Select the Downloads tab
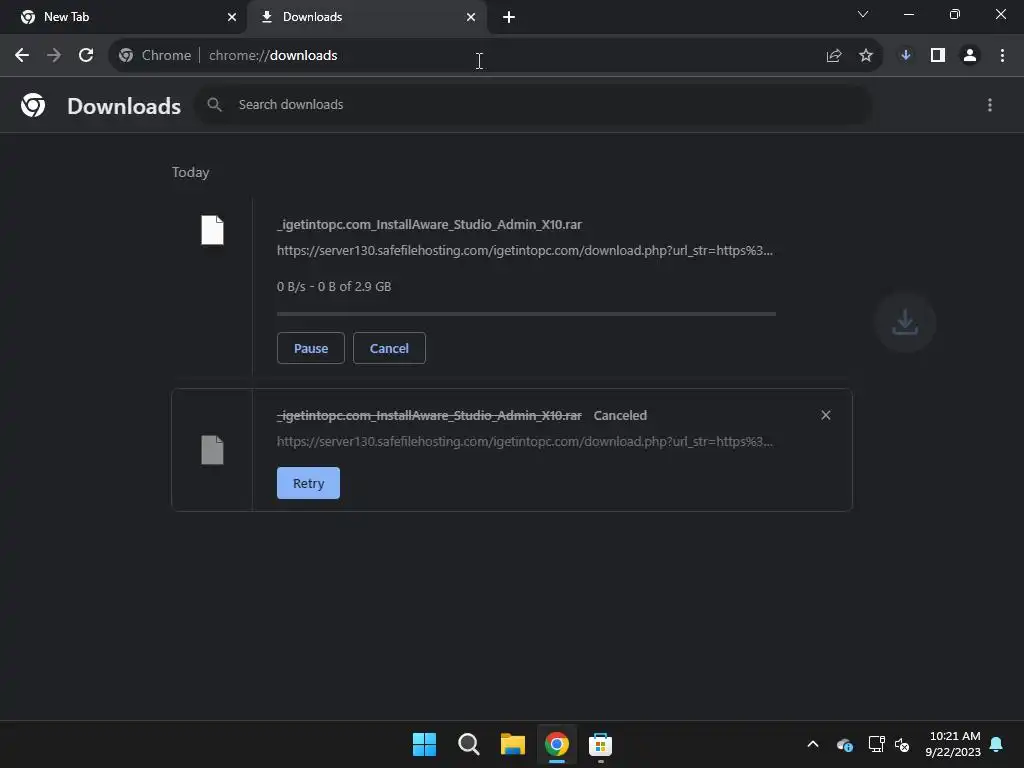Screen dimensions: 1024x768 pyautogui.click(x=366, y=17)
